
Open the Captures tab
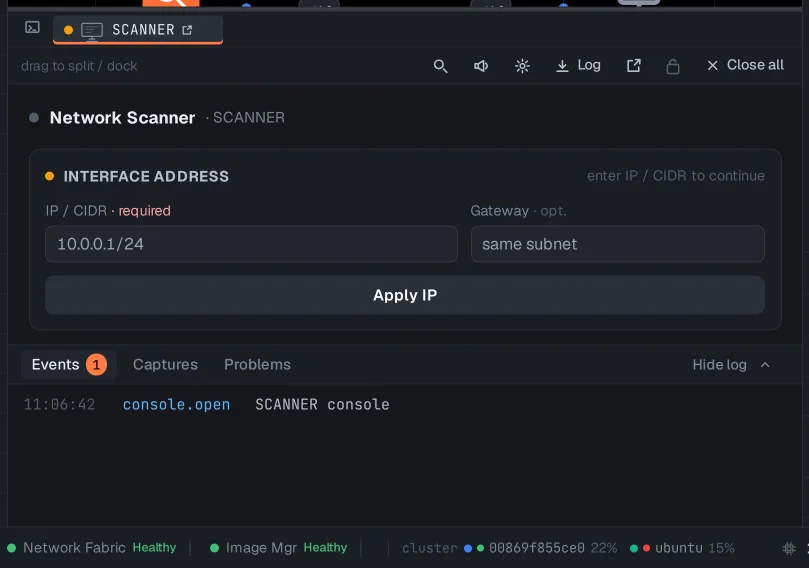[x=165, y=365]
